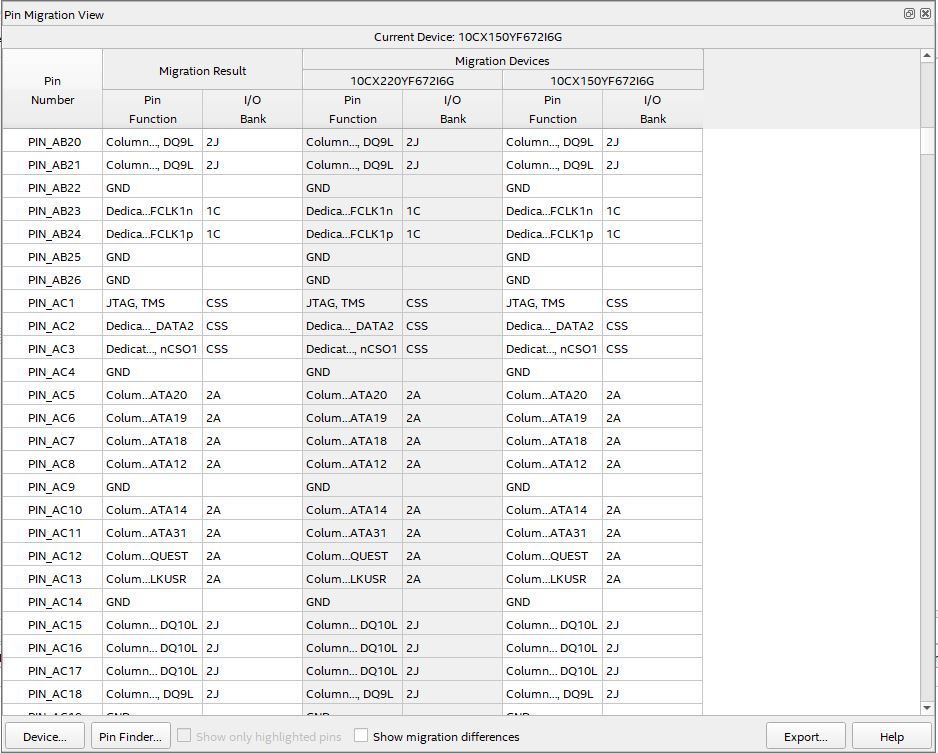Select the 10CX150YF672I6G device column header
The height and width of the screenshot is (753, 938).
(x=602, y=81)
